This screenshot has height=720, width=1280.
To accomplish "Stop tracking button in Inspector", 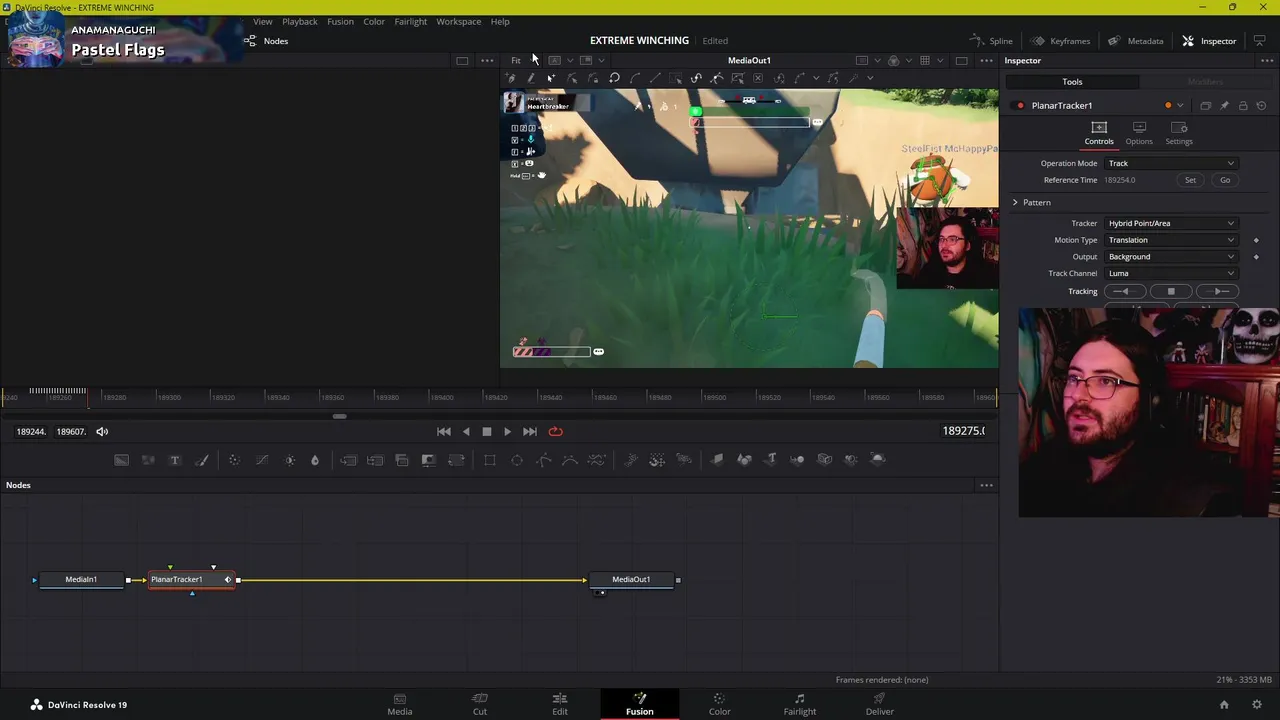I will [1171, 291].
